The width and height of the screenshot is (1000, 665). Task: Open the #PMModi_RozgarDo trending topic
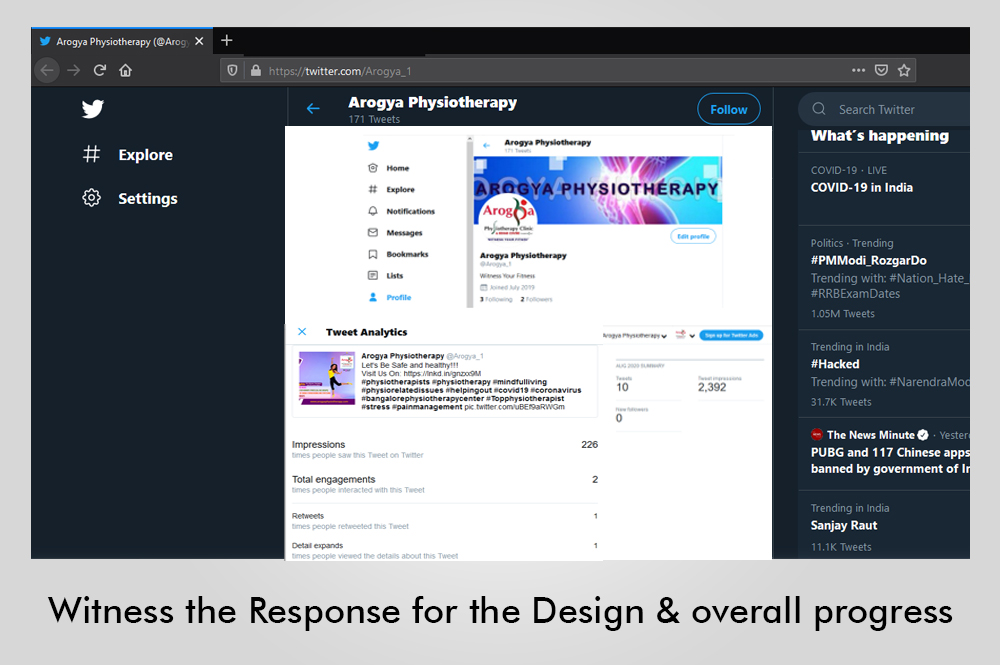(868, 260)
